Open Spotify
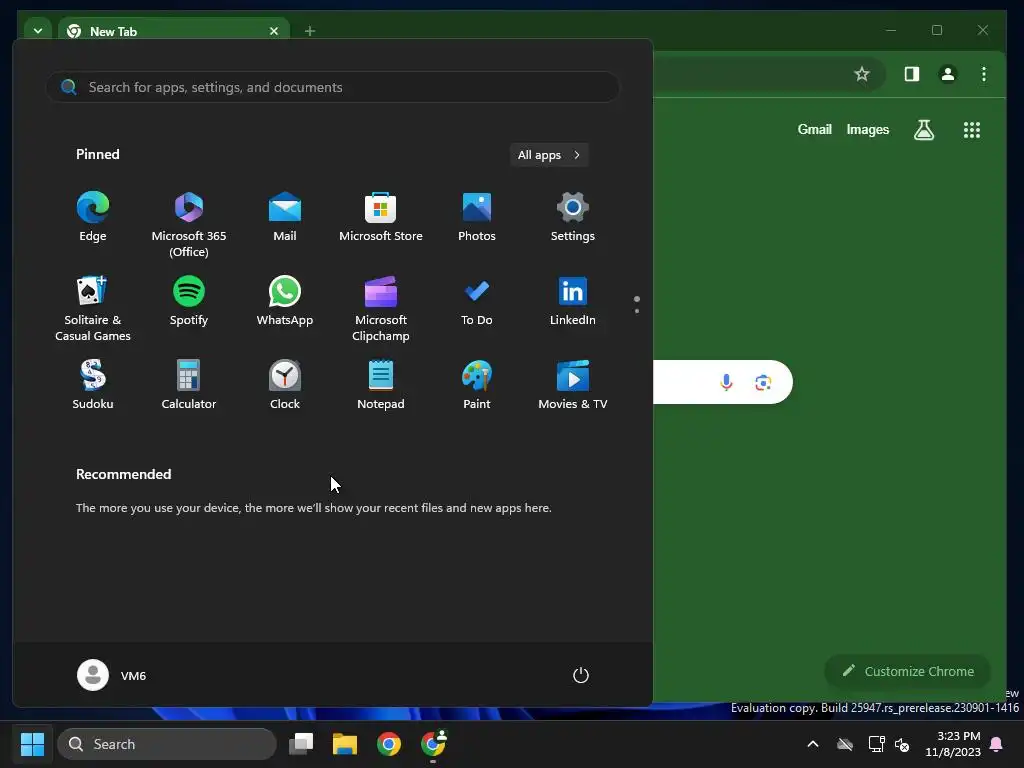This screenshot has width=1024, height=768. click(x=189, y=301)
